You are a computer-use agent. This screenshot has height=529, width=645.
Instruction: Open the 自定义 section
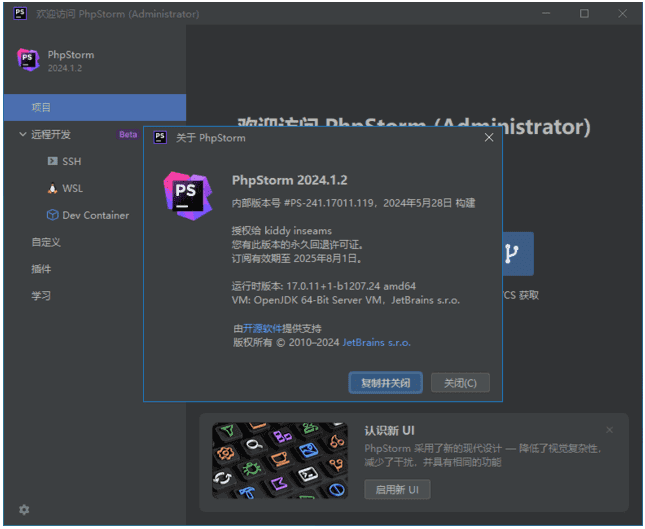[46, 242]
